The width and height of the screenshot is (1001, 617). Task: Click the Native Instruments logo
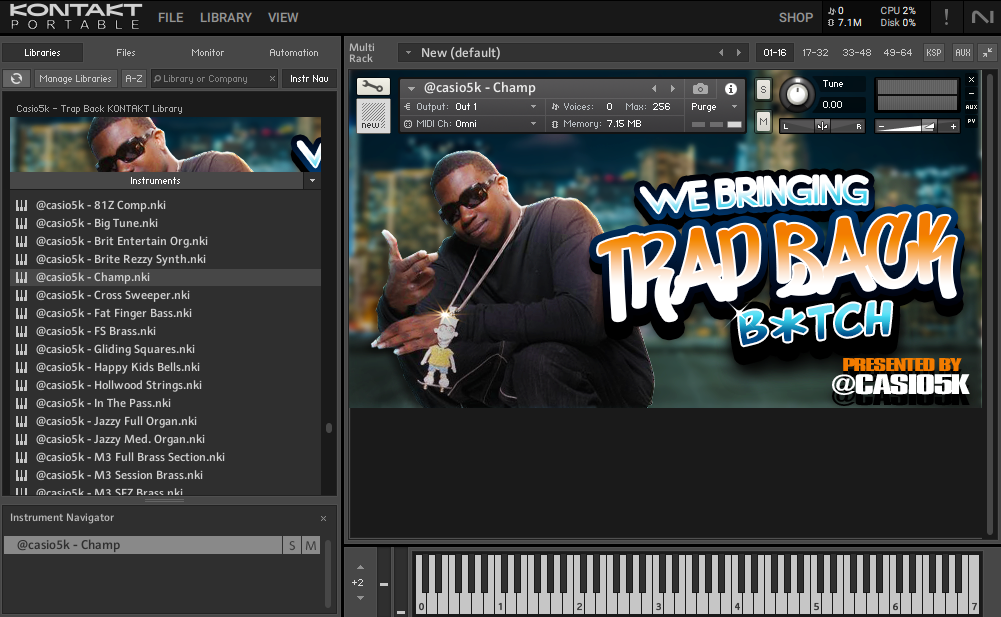[x=982, y=17]
